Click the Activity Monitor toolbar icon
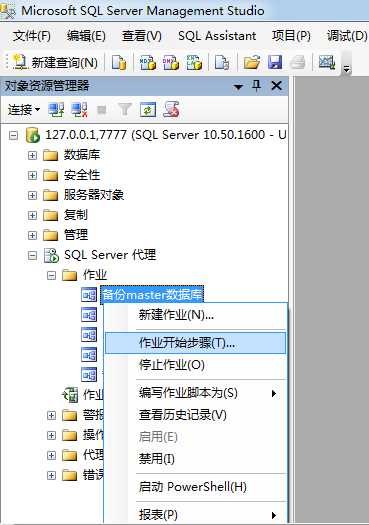Screen dimensions: 369x525 pos(327,62)
